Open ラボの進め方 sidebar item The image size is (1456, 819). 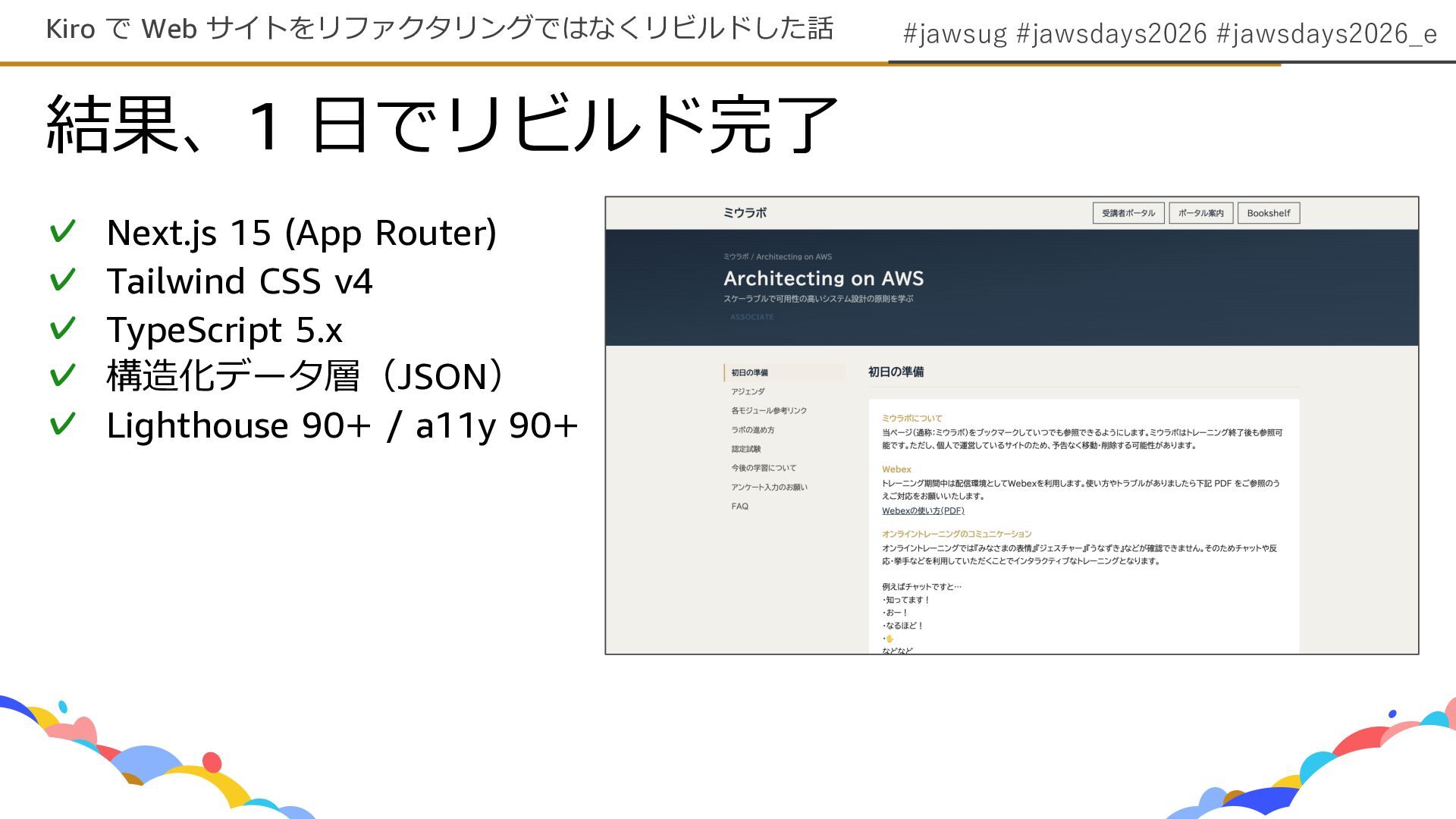(x=752, y=430)
